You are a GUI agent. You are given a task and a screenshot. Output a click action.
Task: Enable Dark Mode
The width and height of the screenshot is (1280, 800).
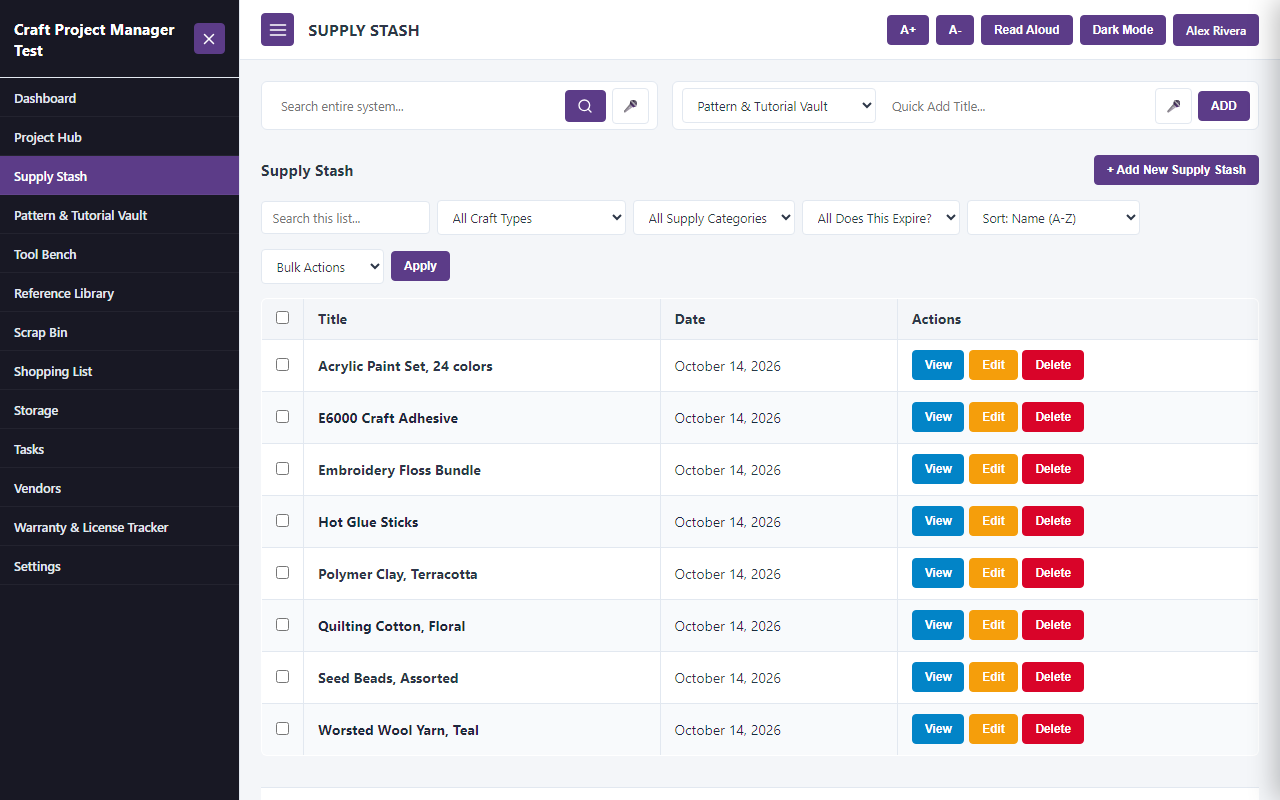(x=1123, y=30)
